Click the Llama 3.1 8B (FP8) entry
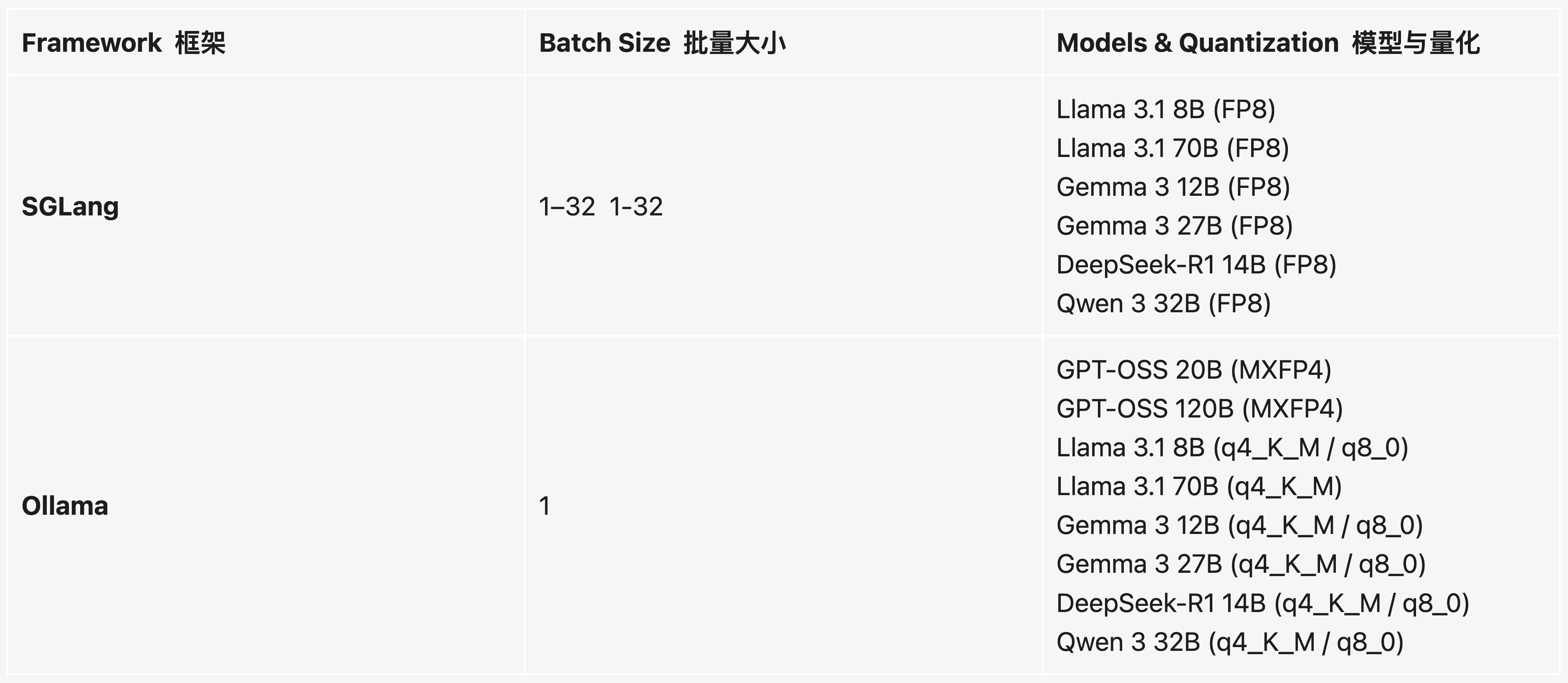1568x683 pixels. coord(1166,109)
